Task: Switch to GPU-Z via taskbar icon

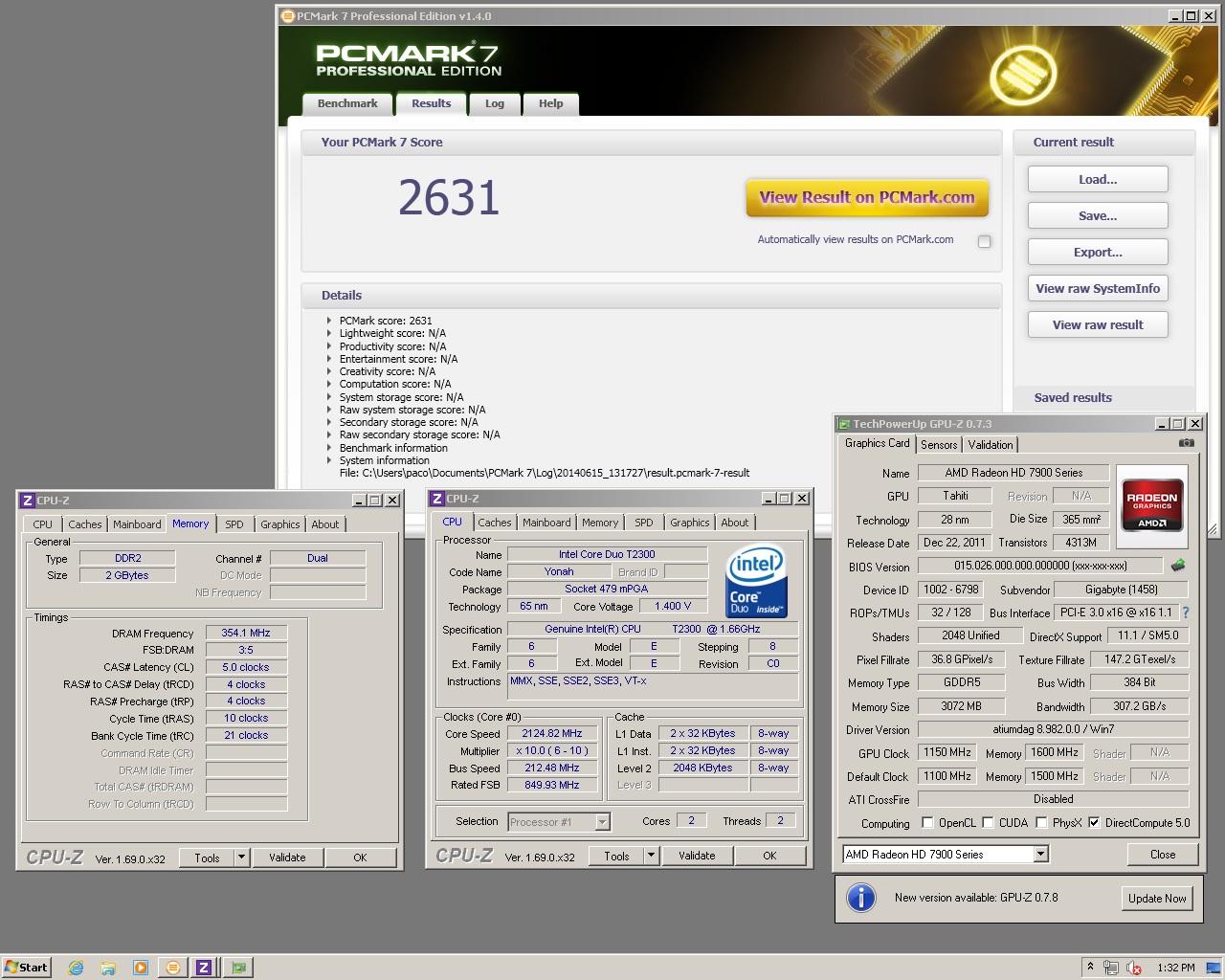Action: coord(238,968)
